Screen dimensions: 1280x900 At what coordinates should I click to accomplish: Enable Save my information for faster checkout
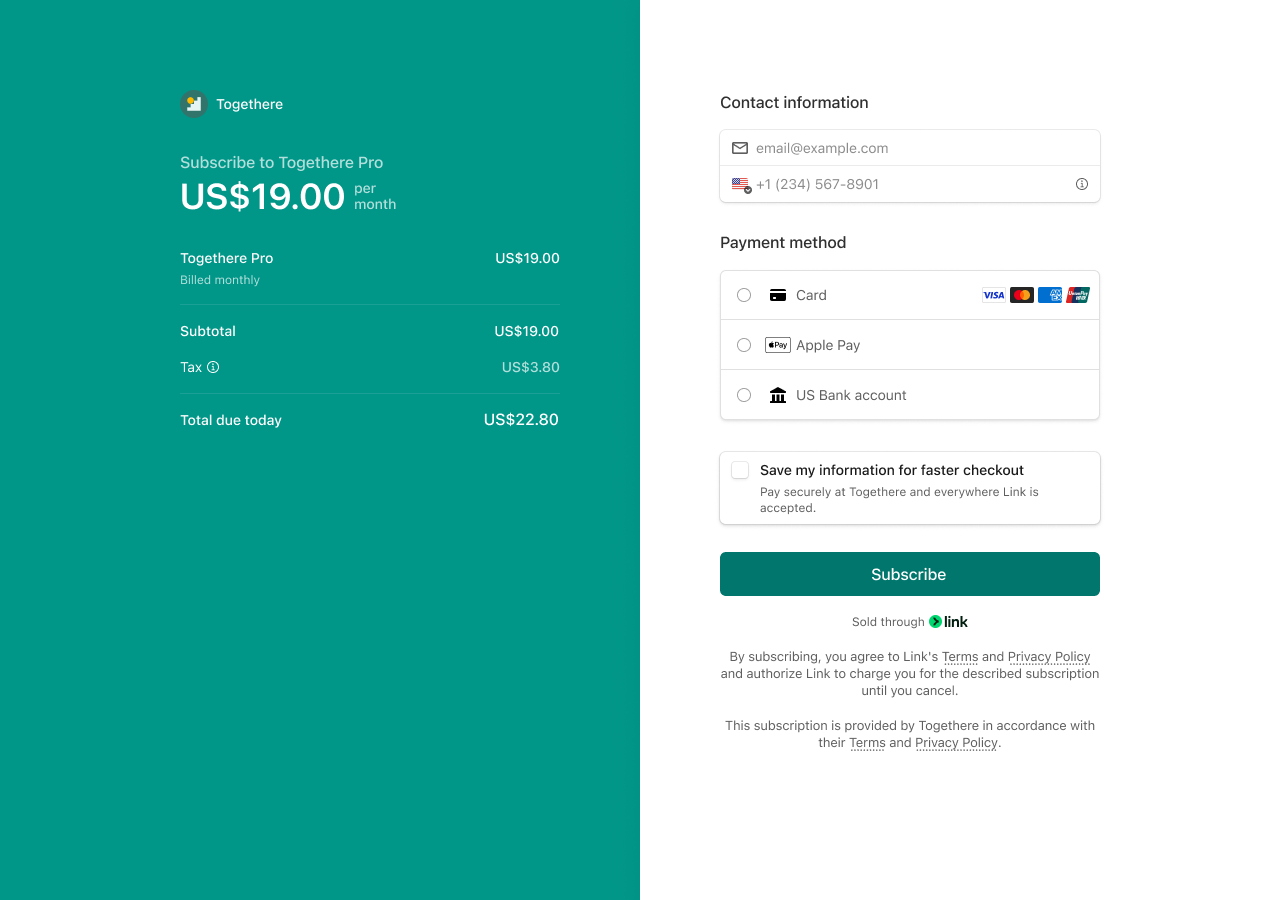pyautogui.click(x=740, y=470)
